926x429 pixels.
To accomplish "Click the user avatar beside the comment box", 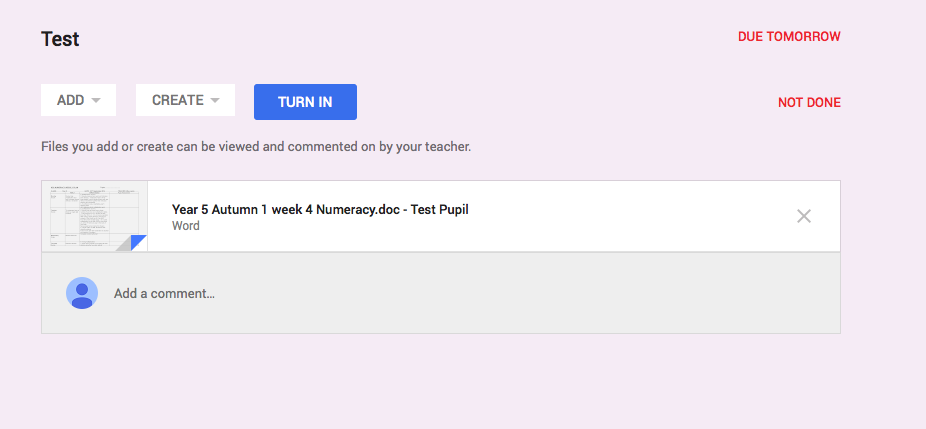I will tap(81, 293).
